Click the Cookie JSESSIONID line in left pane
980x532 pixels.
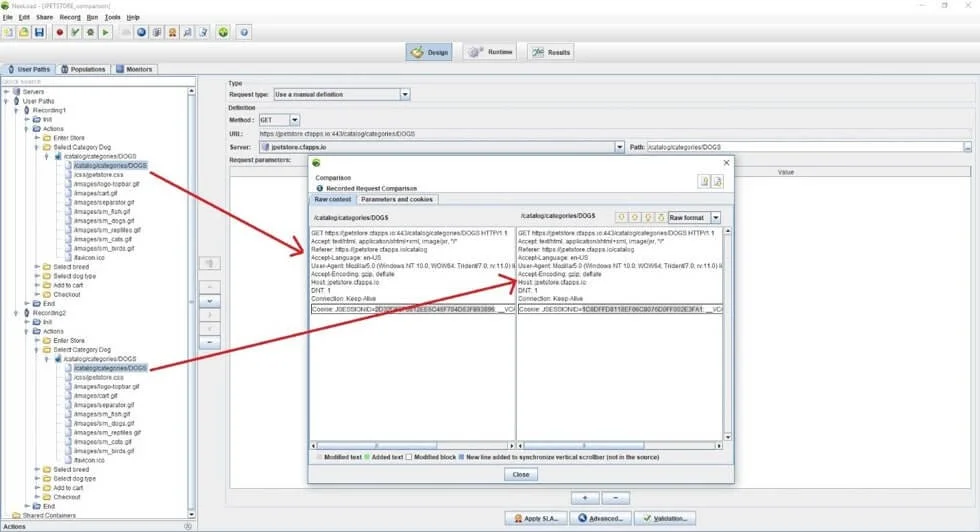[x=412, y=309]
